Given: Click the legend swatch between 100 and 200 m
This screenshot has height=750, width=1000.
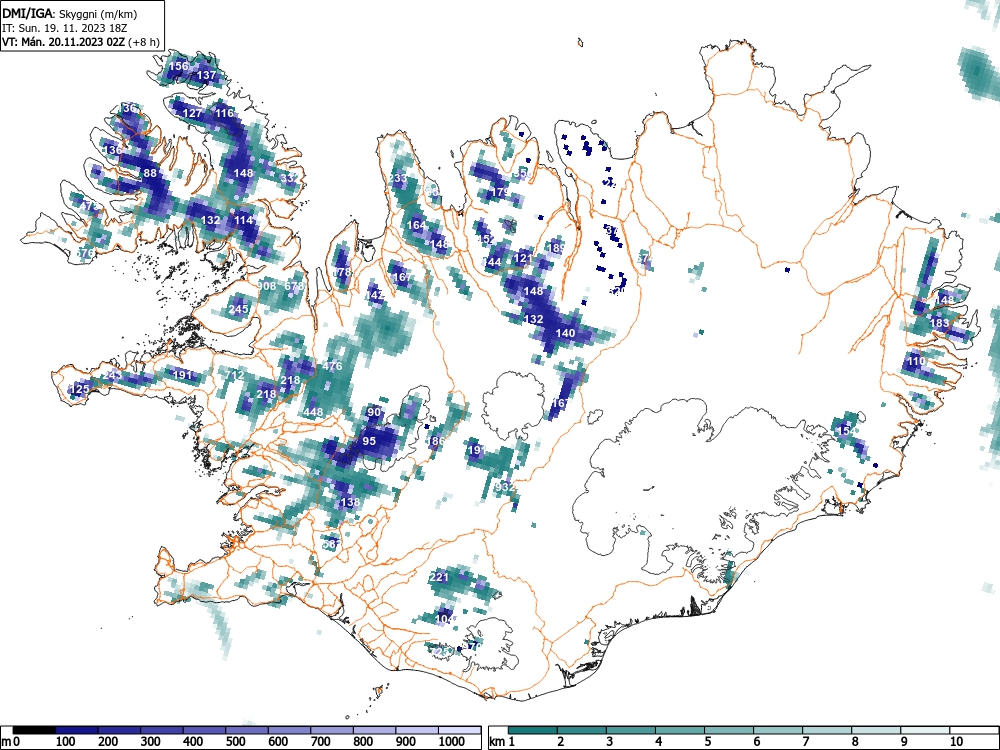Looking at the screenshot, I should [77, 730].
